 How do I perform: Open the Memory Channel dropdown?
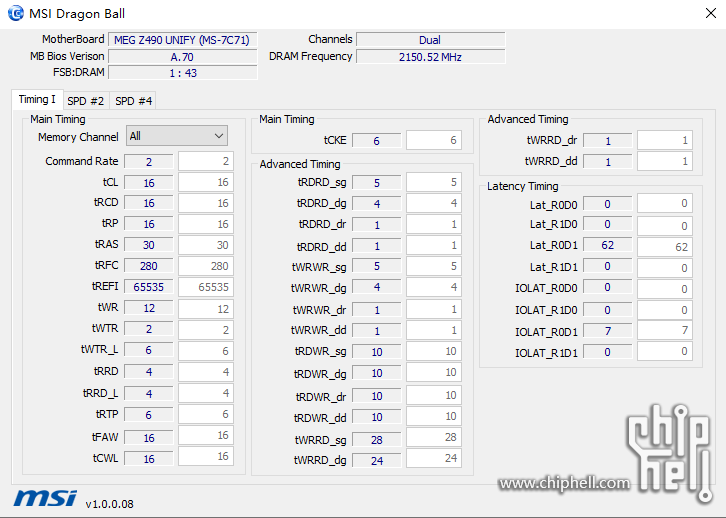click(177, 136)
